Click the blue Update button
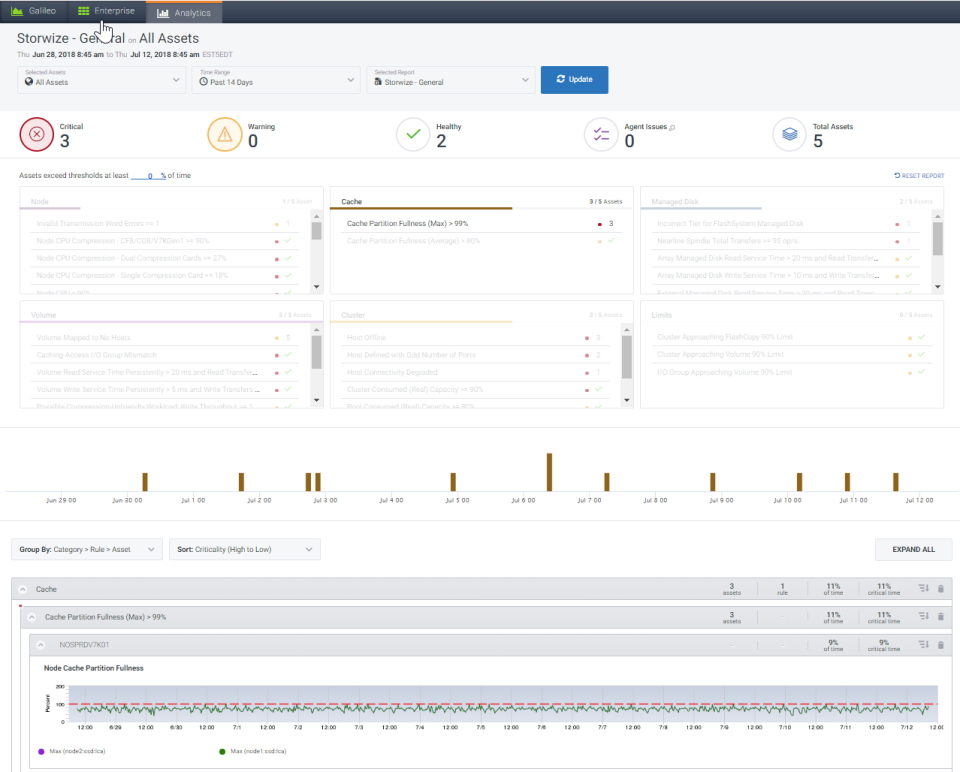Viewport: 960px width, 772px height. click(574, 80)
